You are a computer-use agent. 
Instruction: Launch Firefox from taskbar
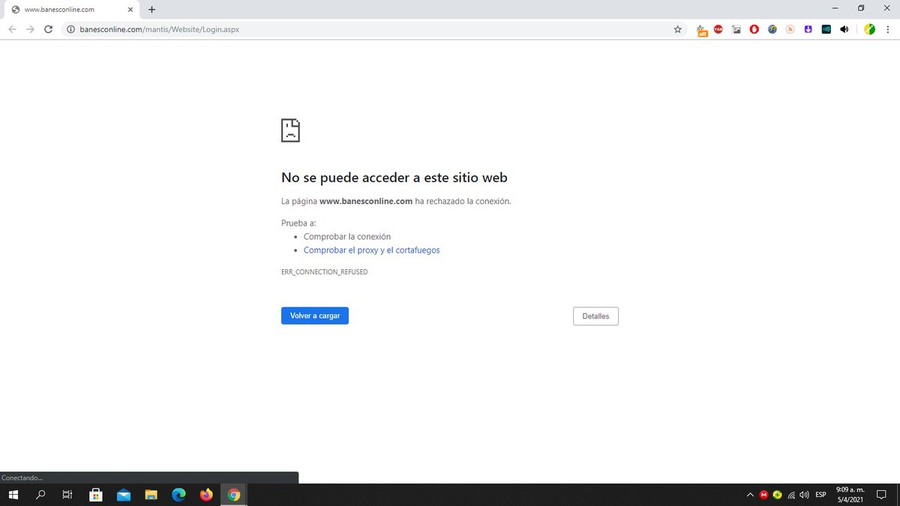coord(206,495)
